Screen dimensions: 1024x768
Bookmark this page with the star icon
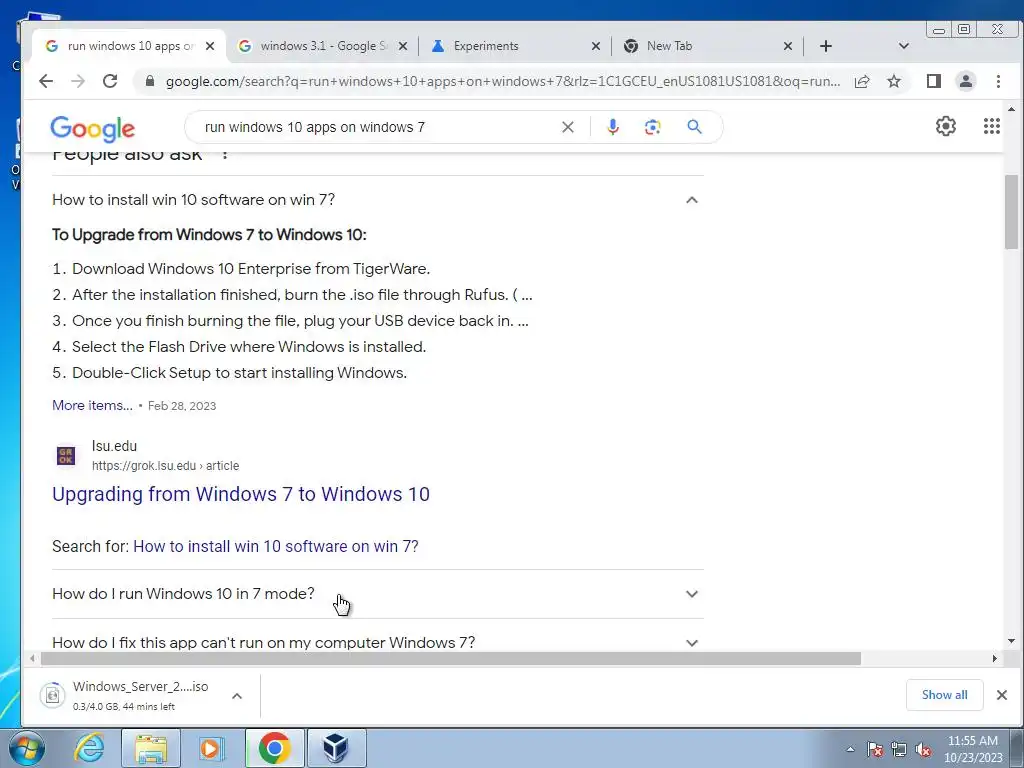(894, 81)
